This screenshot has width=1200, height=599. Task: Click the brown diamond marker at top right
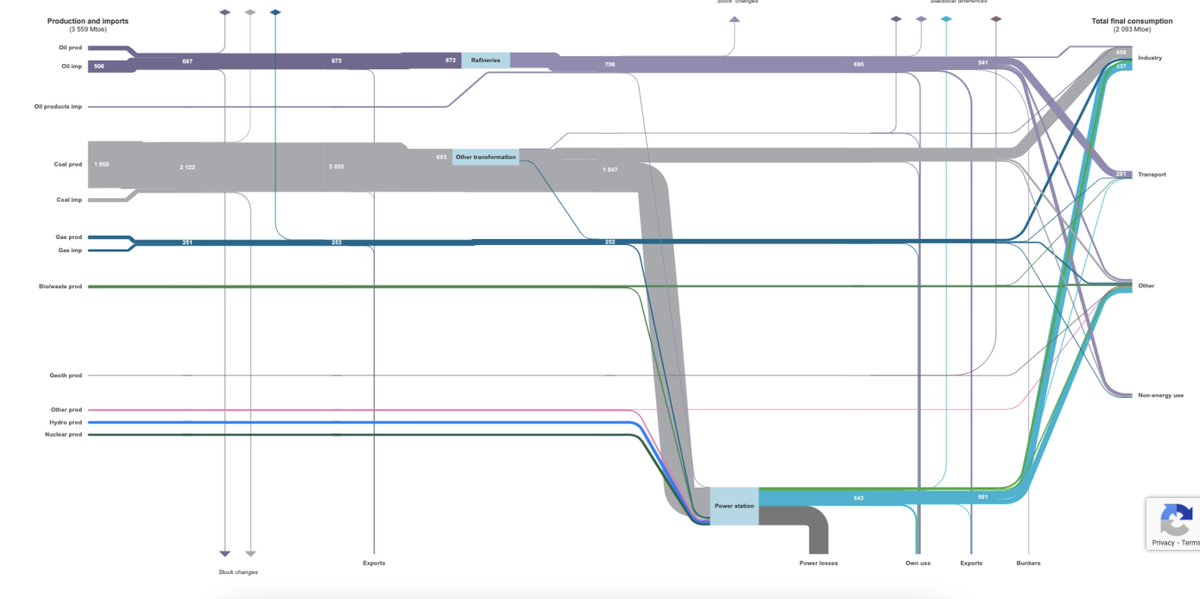(x=995, y=18)
